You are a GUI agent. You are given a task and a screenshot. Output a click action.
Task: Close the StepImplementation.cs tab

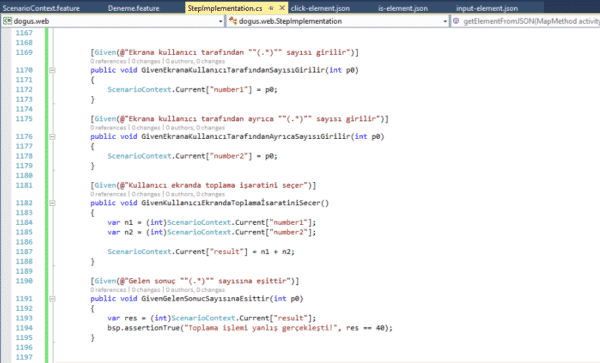282,8
